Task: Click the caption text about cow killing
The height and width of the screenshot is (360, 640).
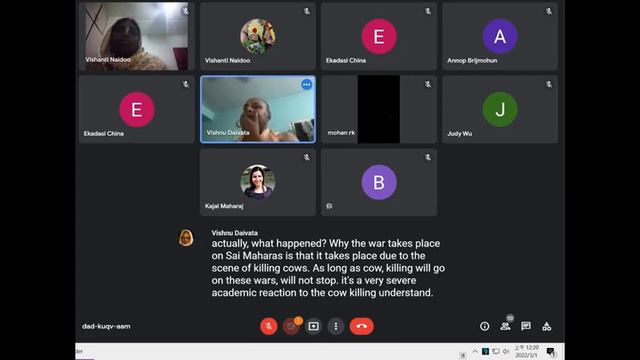Action: click(x=328, y=268)
